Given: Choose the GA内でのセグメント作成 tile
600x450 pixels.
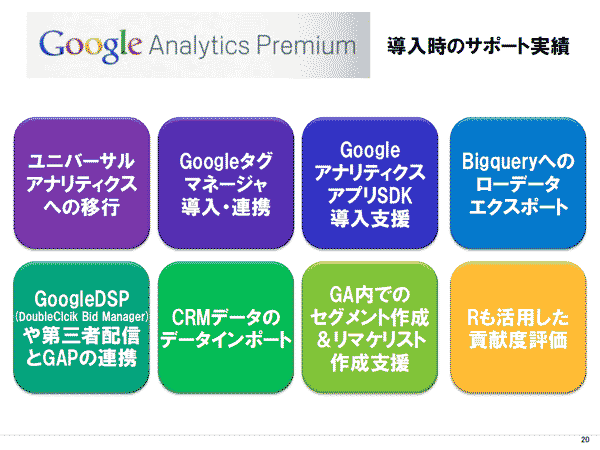Looking at the screenshot, I should (x=369, y=327).
